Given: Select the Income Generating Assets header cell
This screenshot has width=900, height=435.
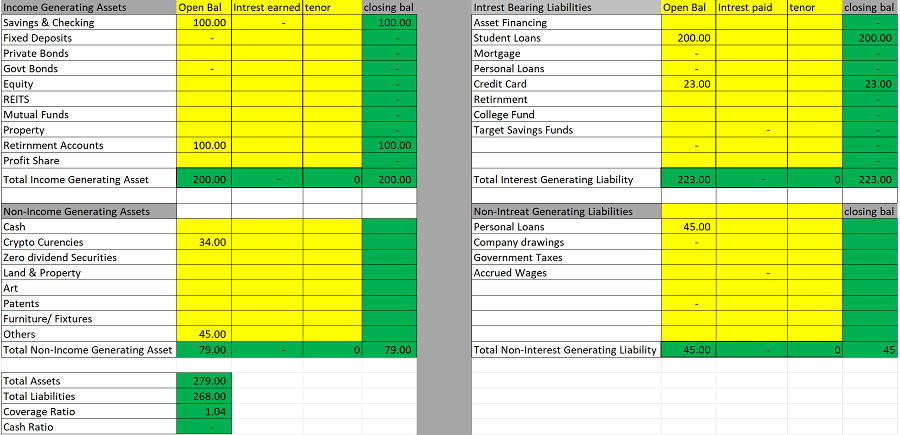Looking at the screenshot, I should 88,7.
